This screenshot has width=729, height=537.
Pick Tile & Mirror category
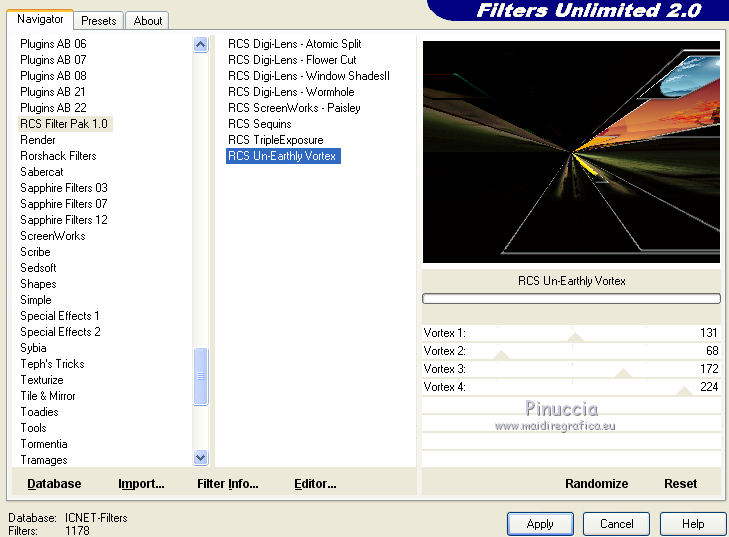(x=47, y=396)
